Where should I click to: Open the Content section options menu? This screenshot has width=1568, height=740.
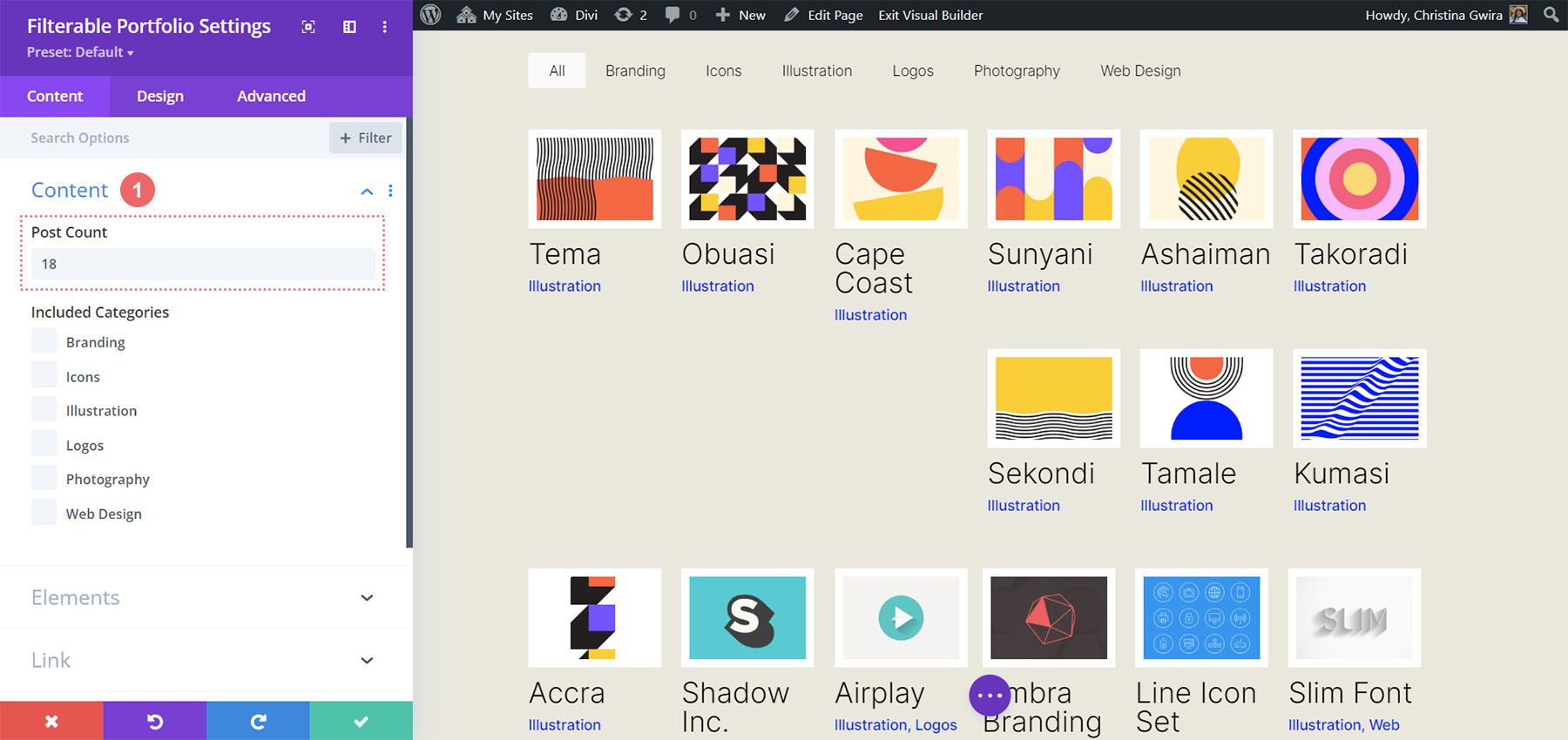(x=390, y=191)
